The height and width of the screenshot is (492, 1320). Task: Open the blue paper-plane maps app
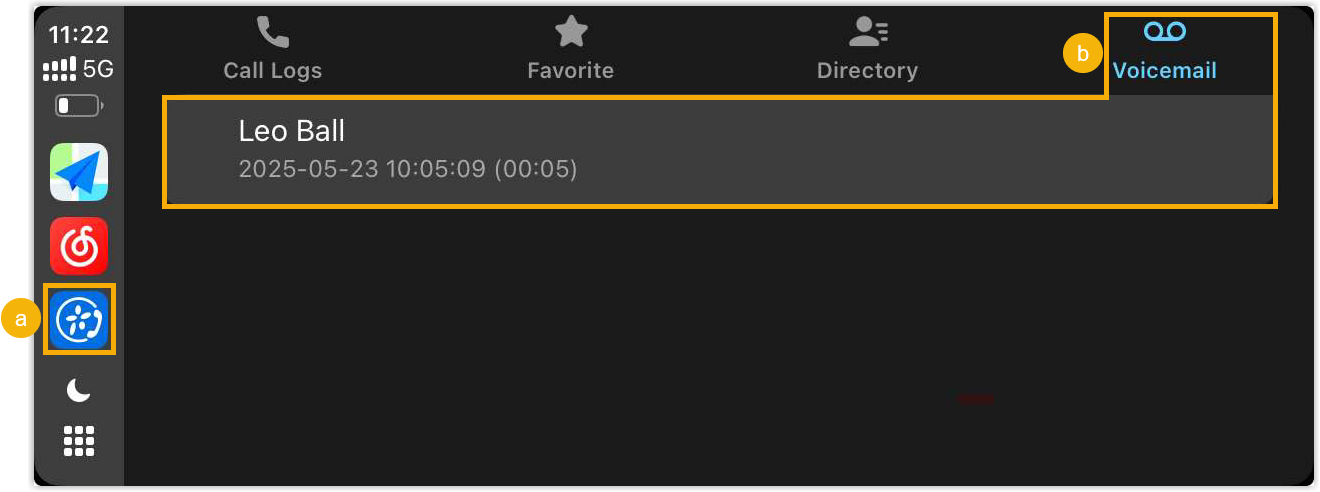click(79, 172)
